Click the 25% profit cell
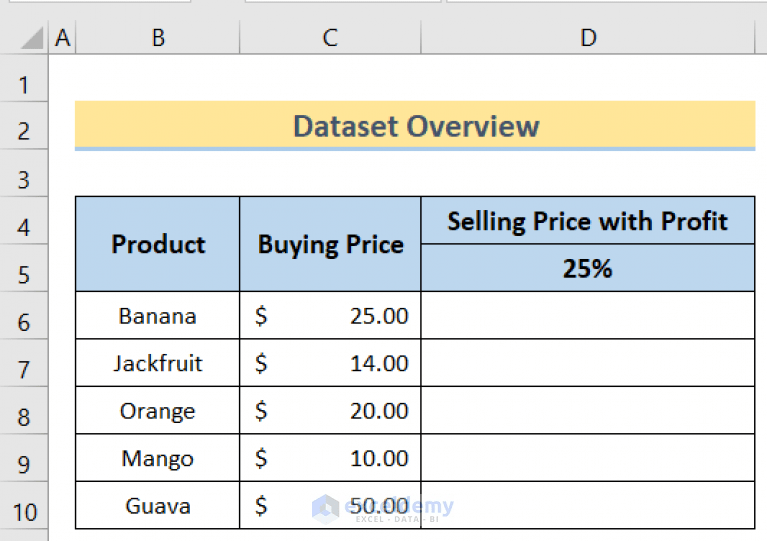 point(588,268)
